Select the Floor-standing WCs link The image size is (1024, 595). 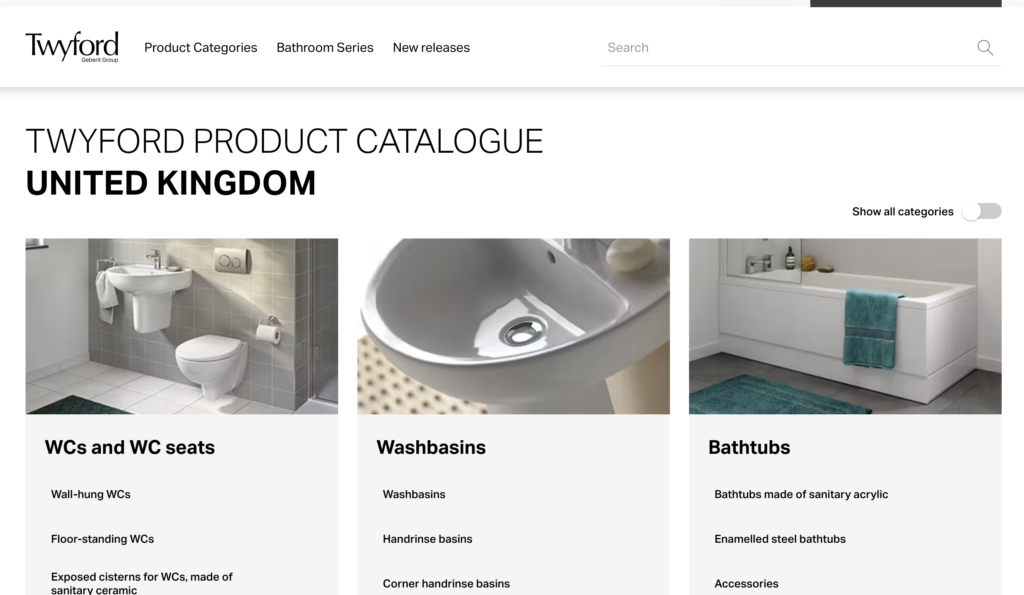pyautogui.click(x=103, y=539)
